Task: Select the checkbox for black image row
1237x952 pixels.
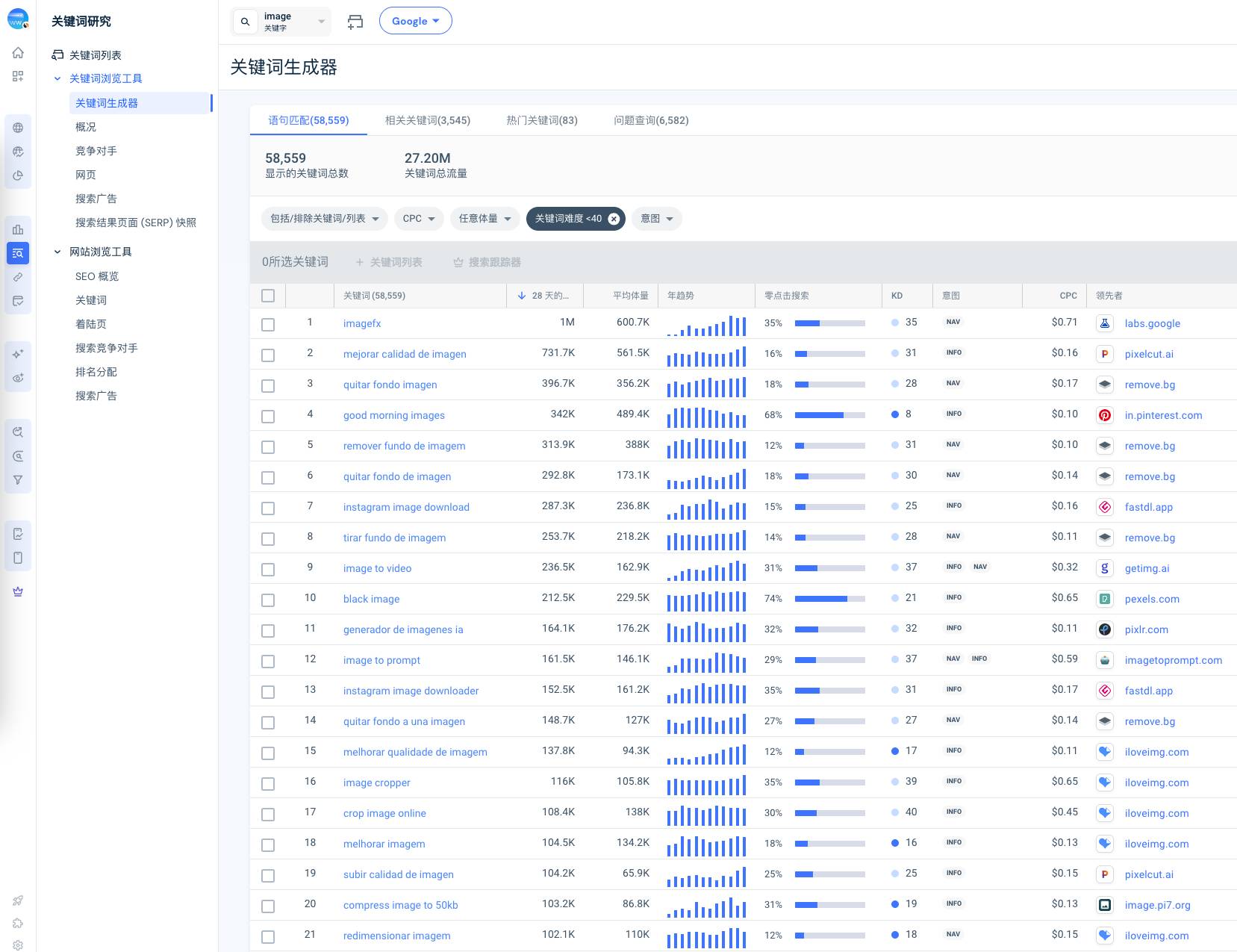Action: (268, 600)
